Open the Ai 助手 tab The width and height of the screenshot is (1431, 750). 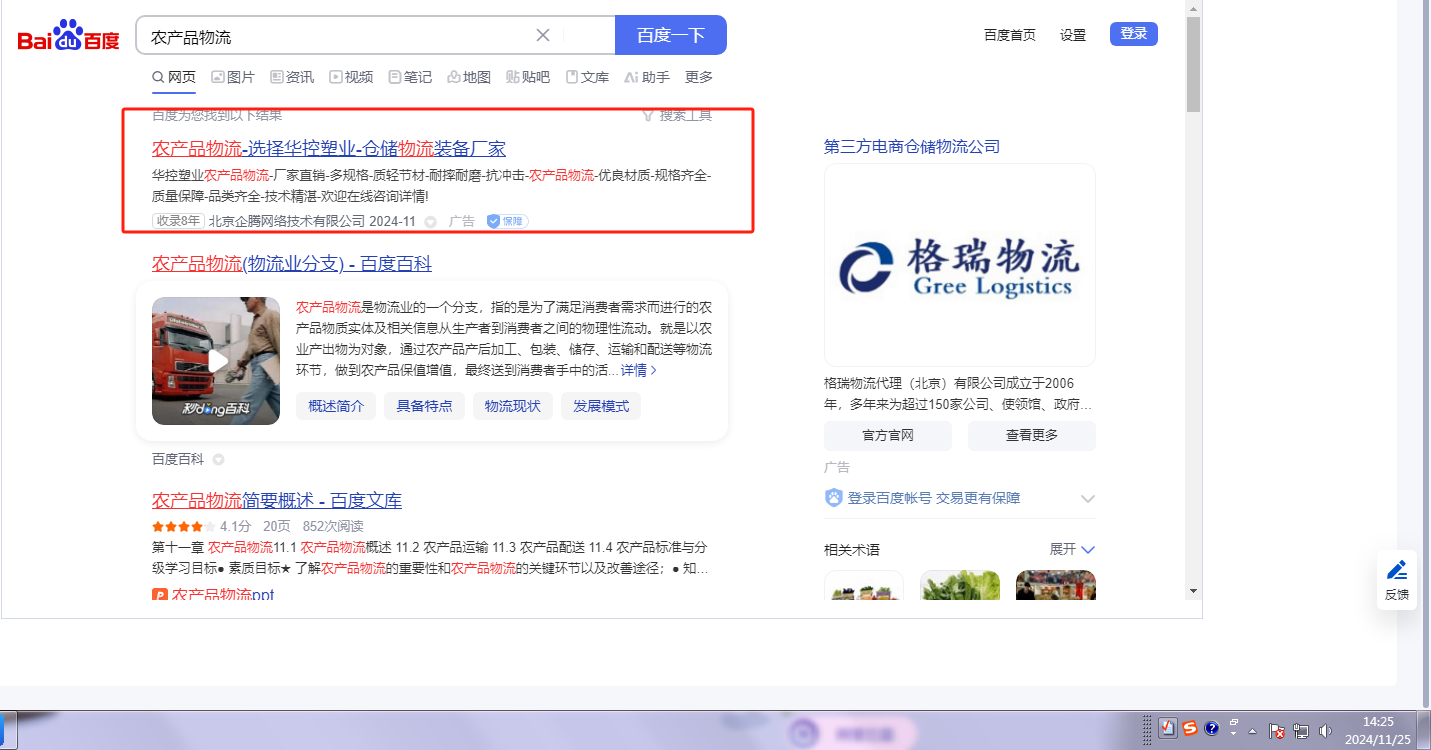tap(646, 77)
